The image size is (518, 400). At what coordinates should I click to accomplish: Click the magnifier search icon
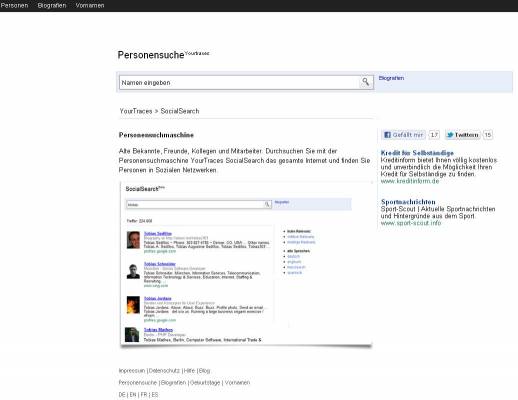click(x=366, y=82)
